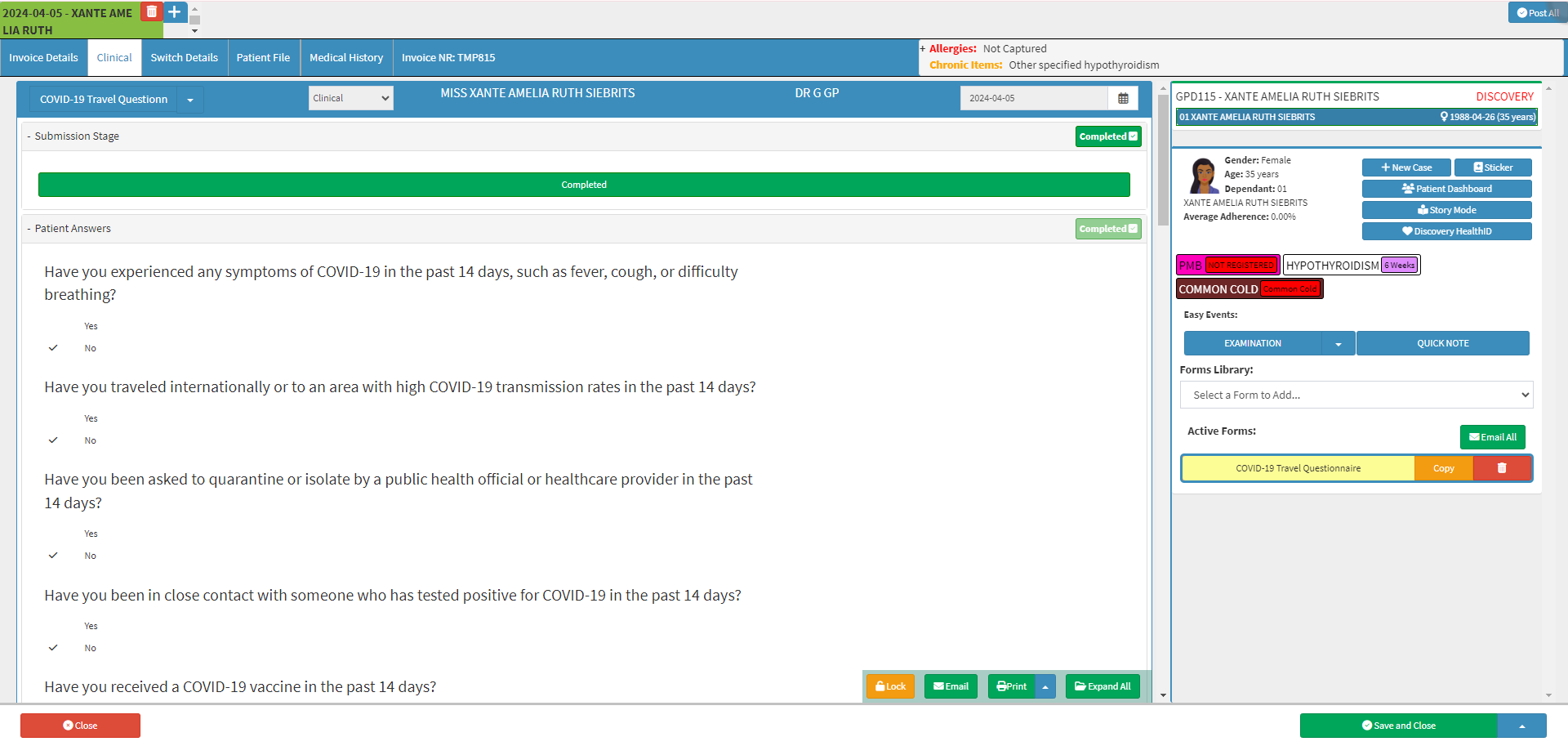
Task: Select the 01 XANTE AMELIA RUTH SIEBRITS patient bar
Action: (x=1356, y=117)
